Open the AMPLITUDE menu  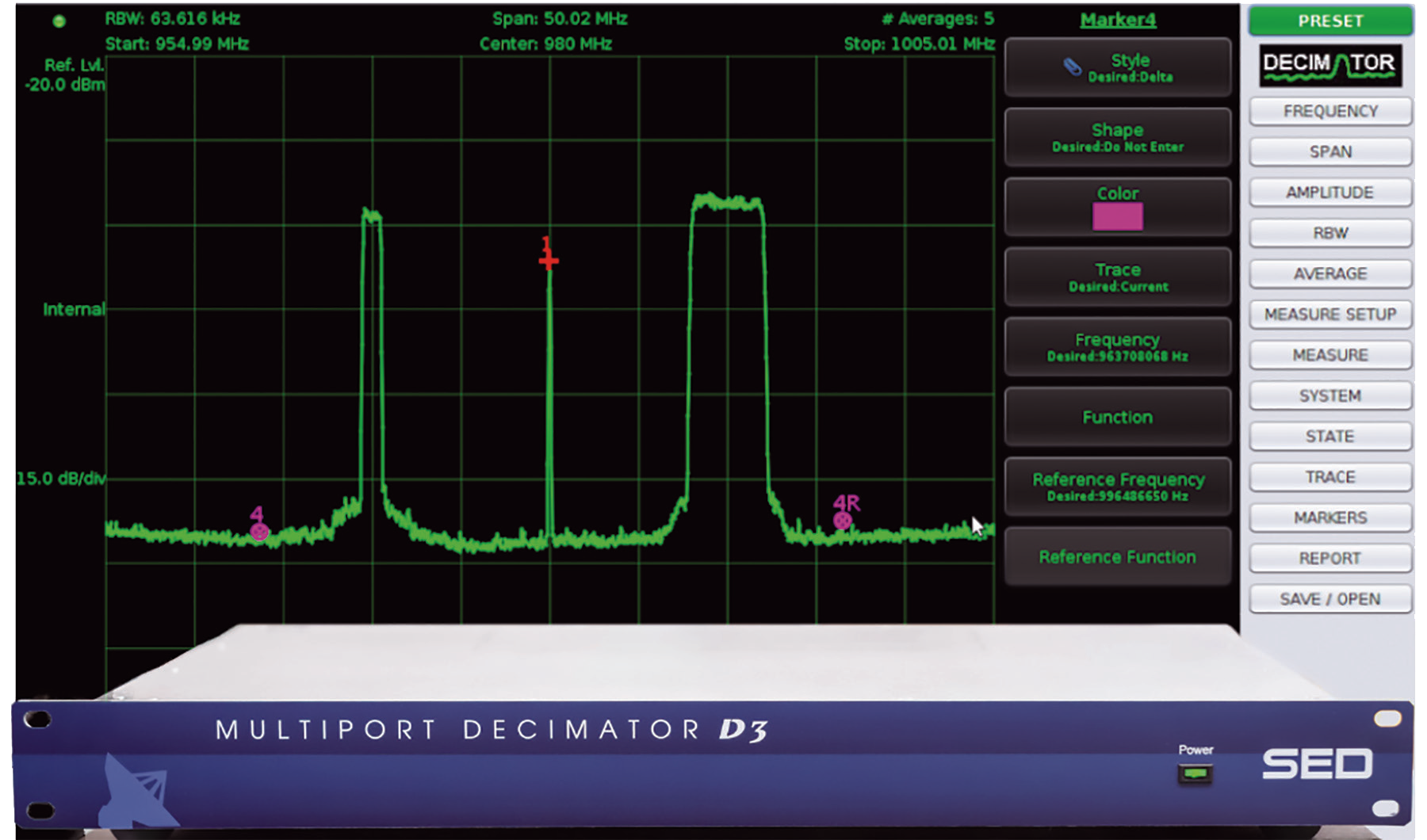point(1330,193)
